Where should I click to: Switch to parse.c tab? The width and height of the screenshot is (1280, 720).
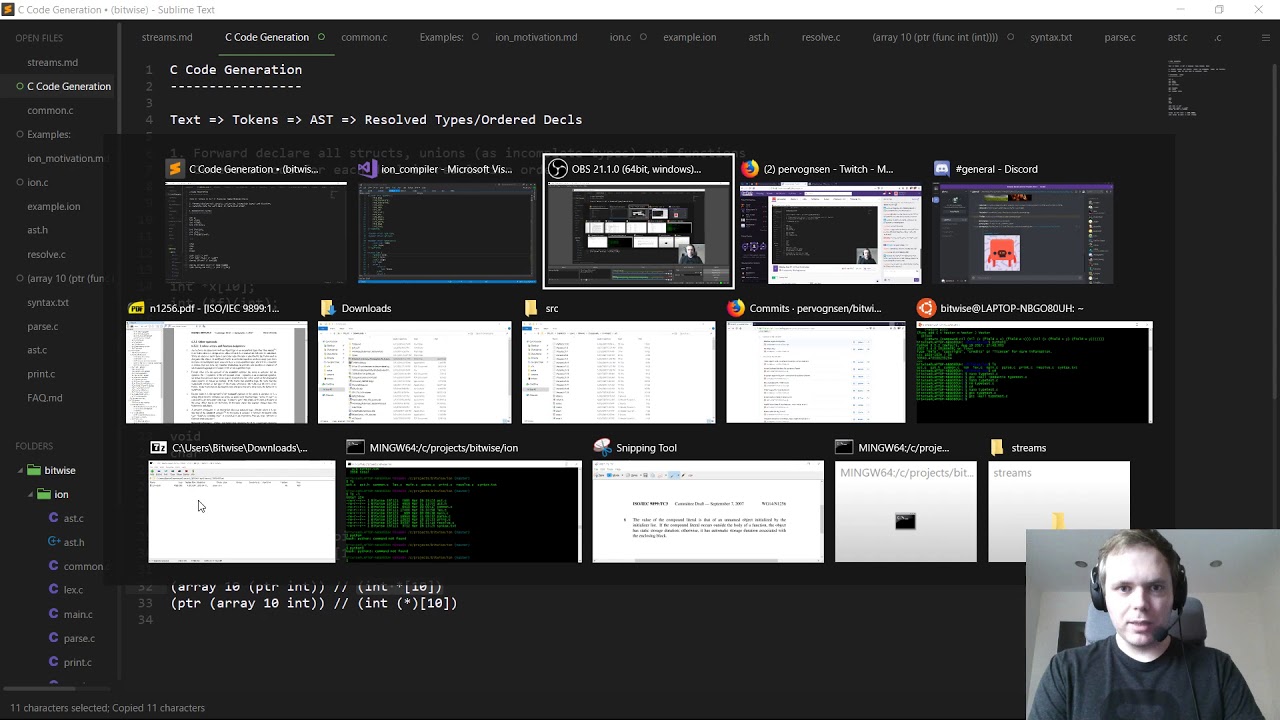pos(1120,37)
